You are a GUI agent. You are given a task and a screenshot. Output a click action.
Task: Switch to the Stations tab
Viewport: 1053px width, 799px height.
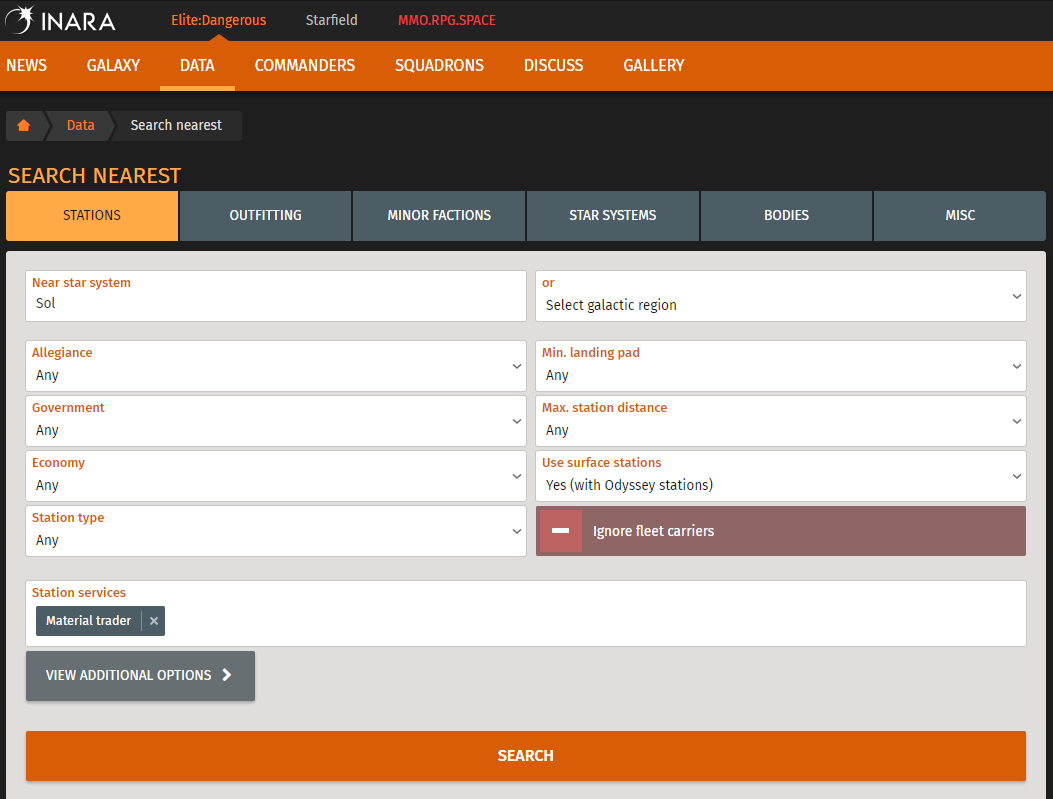coord(92,216)
